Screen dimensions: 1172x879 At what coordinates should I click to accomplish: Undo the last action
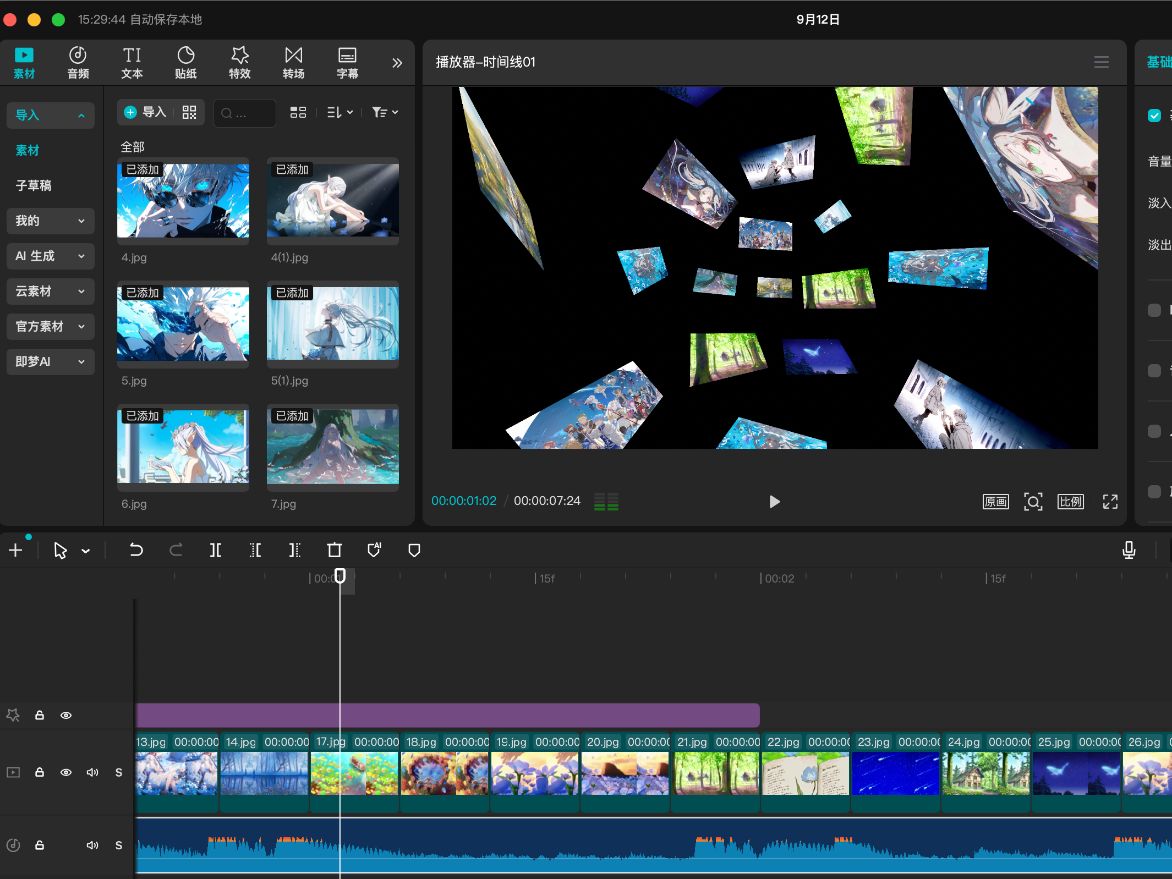(x=135, y=550)
